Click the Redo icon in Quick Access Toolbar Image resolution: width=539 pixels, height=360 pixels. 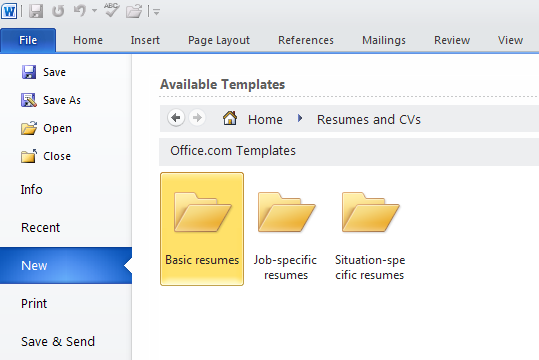click(58, 11)
